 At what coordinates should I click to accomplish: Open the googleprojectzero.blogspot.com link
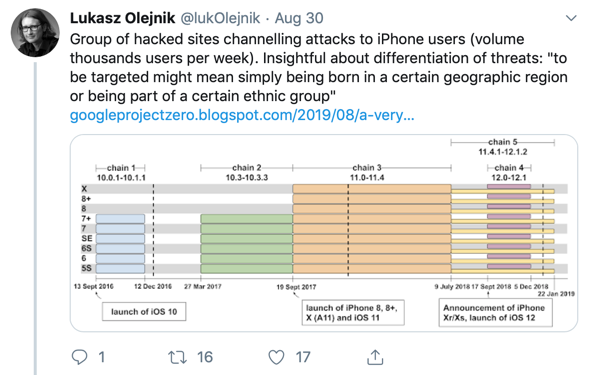click(242, 115)
